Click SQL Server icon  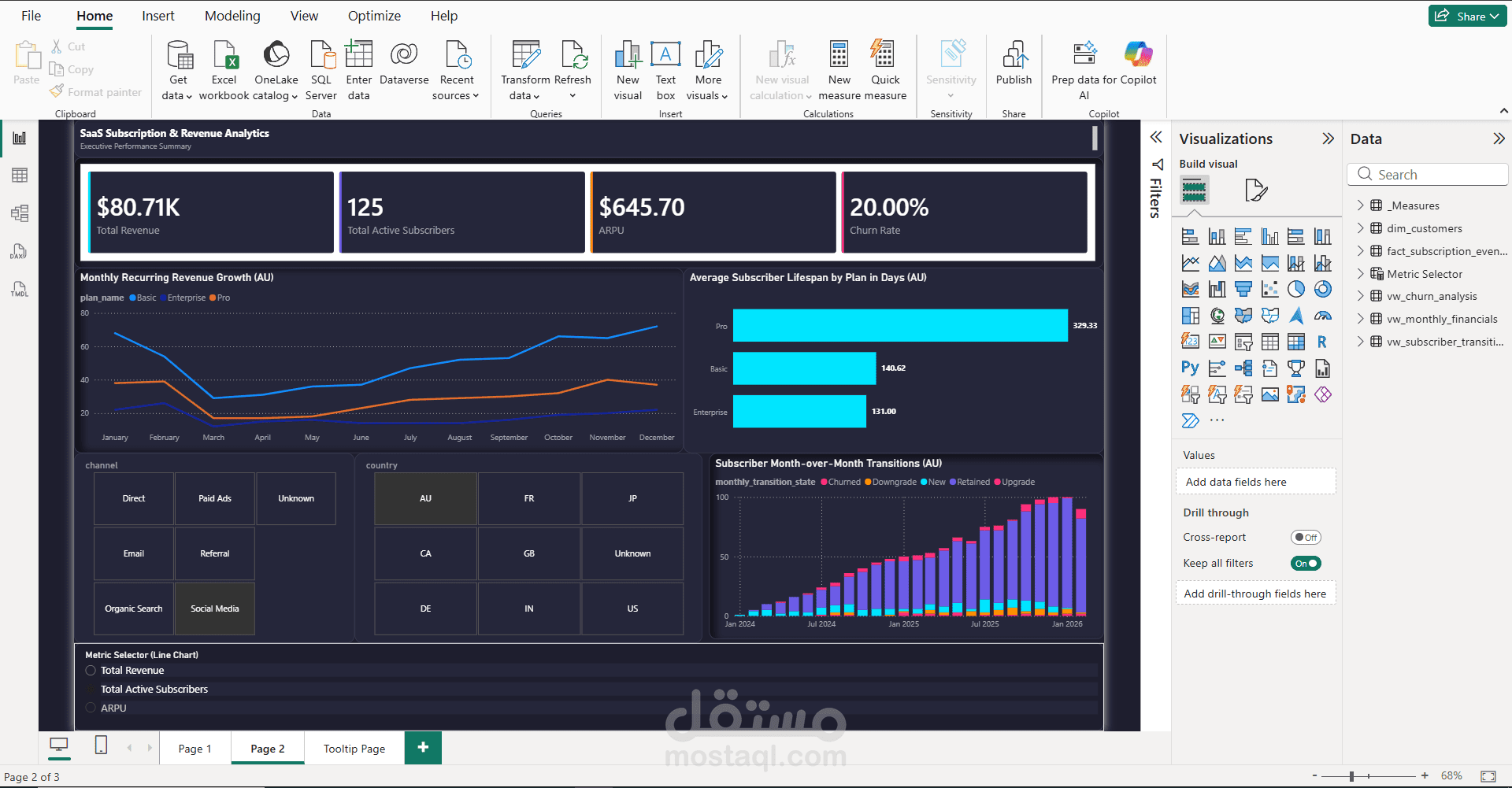tap(321, 55)
